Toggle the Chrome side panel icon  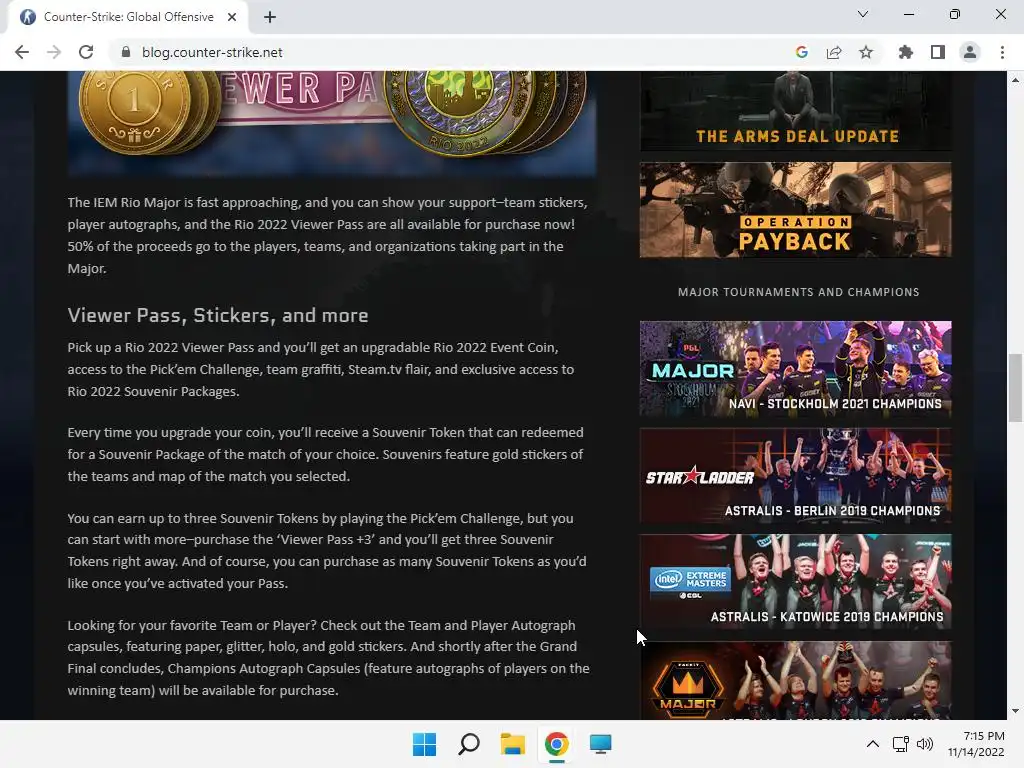(x=938, y=52)
